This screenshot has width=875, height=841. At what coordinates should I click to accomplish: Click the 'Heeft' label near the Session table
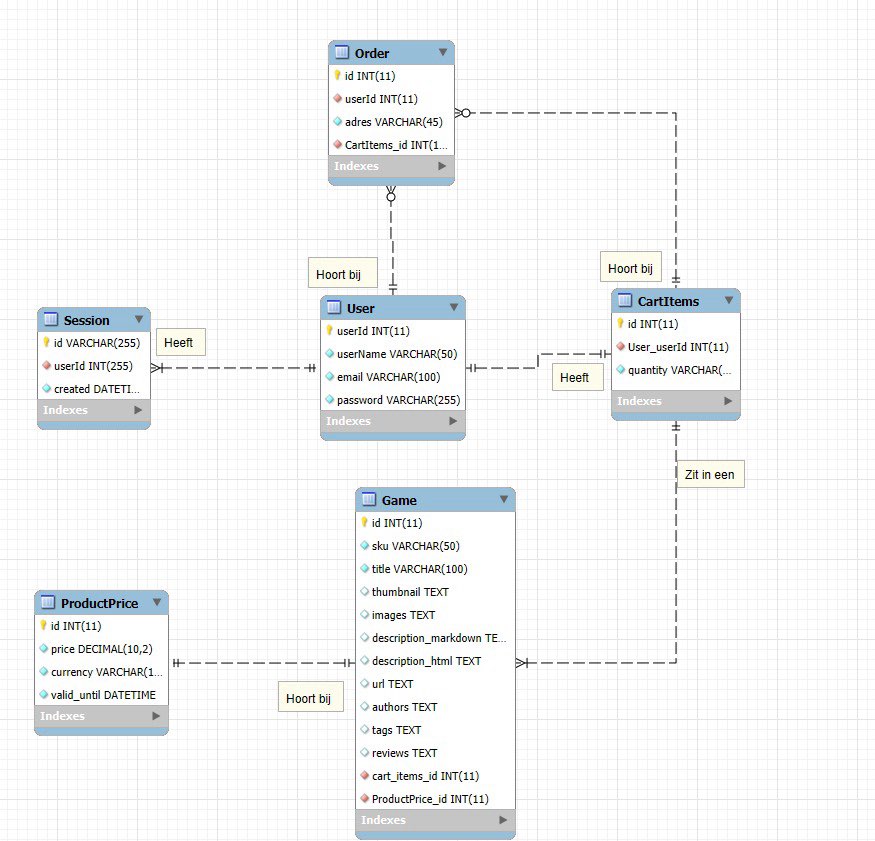(x=180, y=342)
